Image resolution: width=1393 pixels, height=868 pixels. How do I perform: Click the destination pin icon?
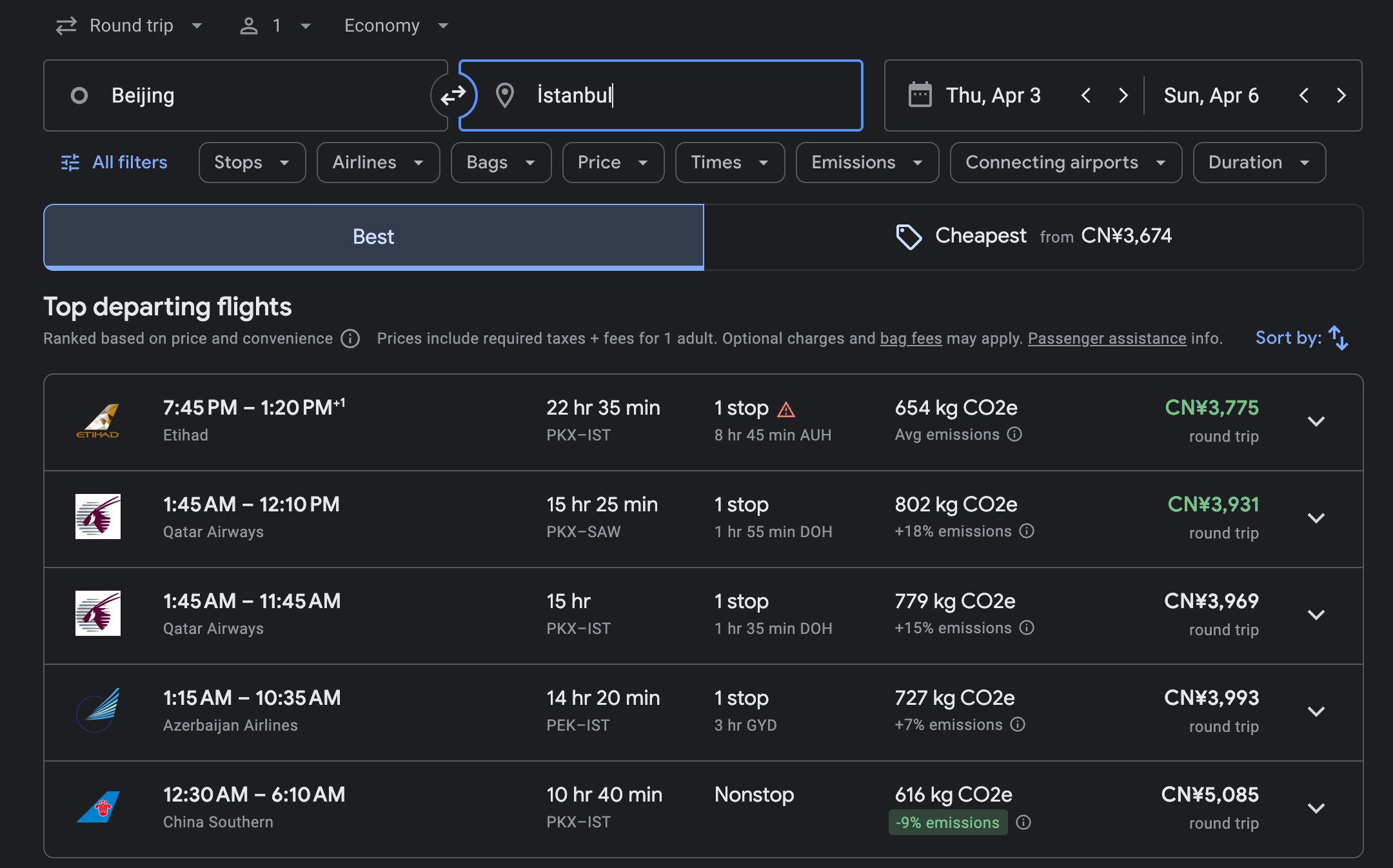[x=504, y=95]
